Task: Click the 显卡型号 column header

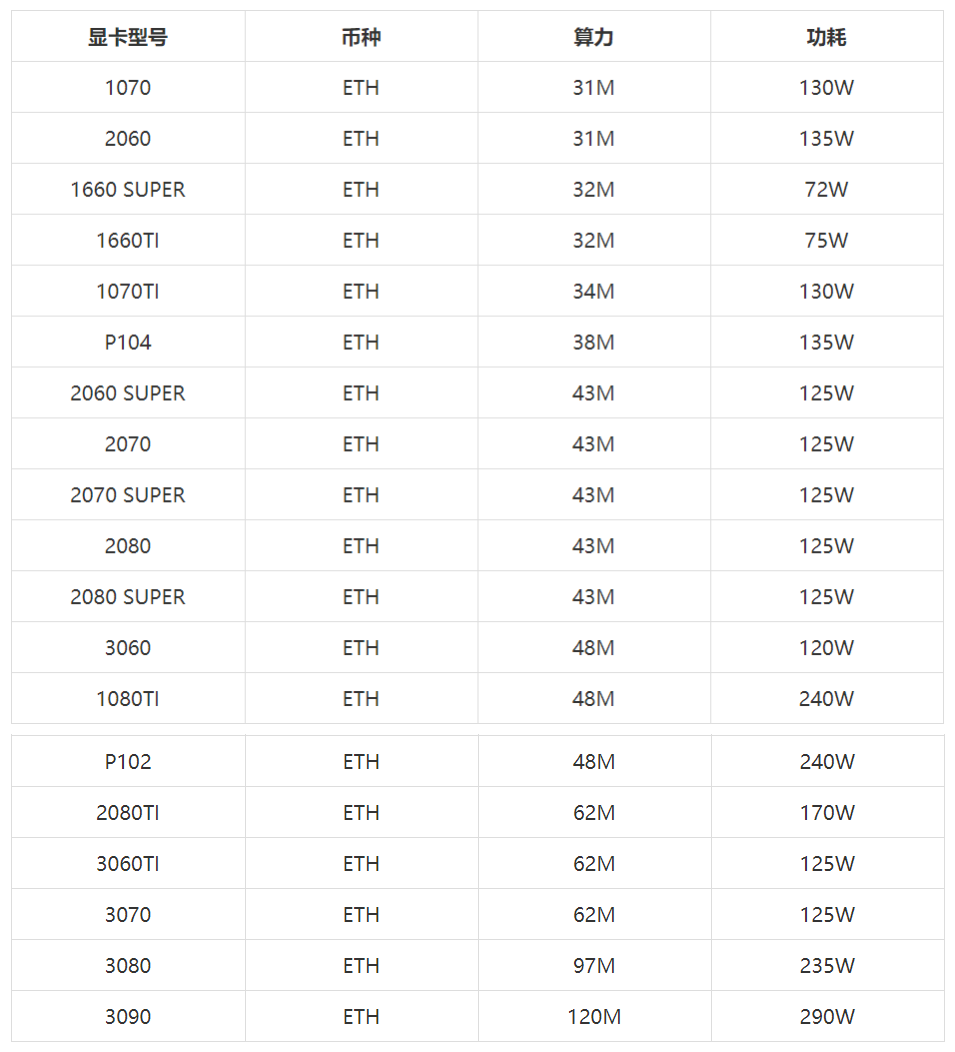Action: point(128,37)
